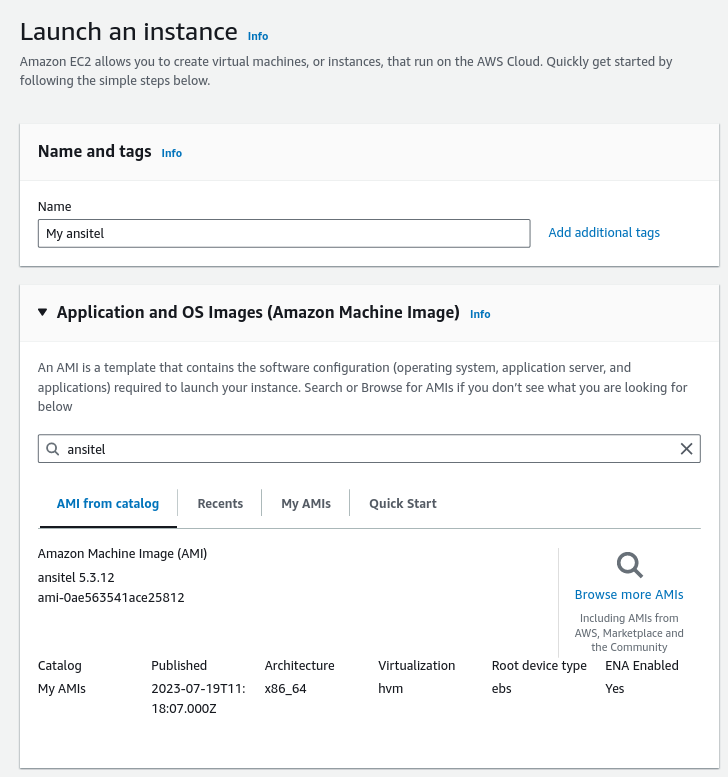Click the Add additional tags link
The image size is (728, 777).
pos(604,232)
